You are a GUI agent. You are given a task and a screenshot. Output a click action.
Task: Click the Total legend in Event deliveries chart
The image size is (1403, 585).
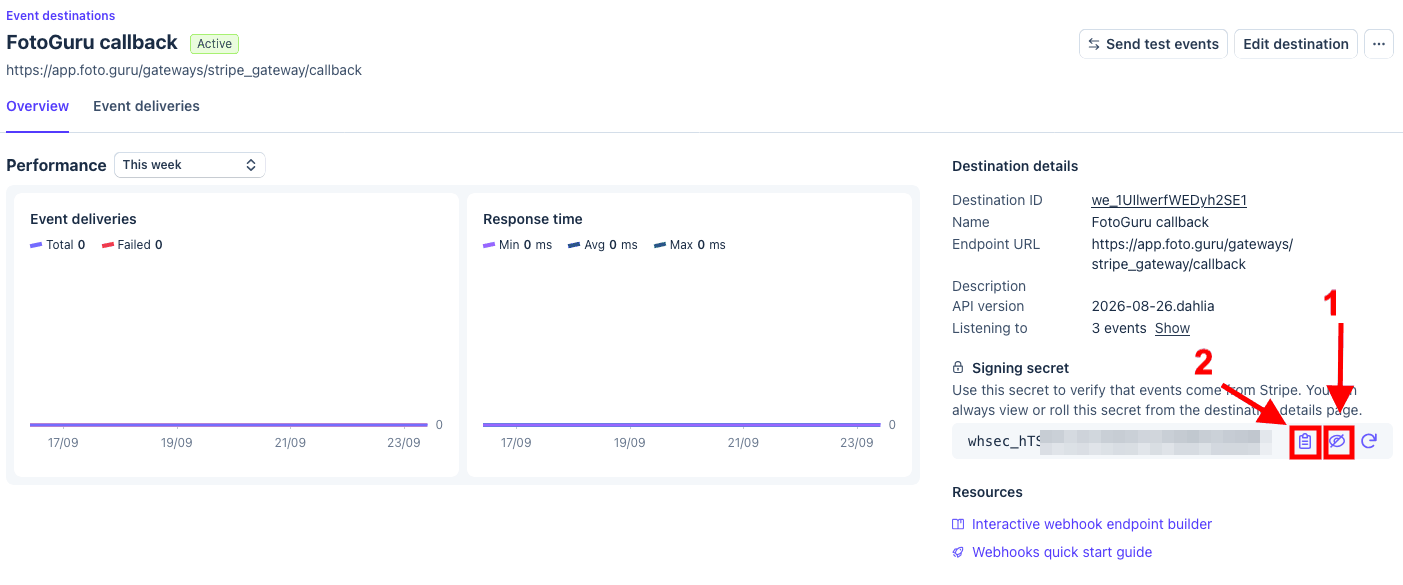click(x=58, y=245)
